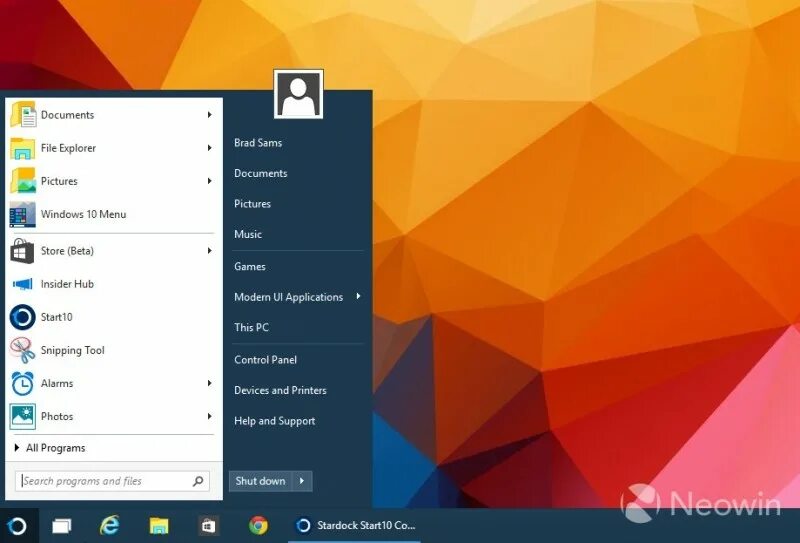
Task: Open Task View from the taskbar
Action: [62, 526]
